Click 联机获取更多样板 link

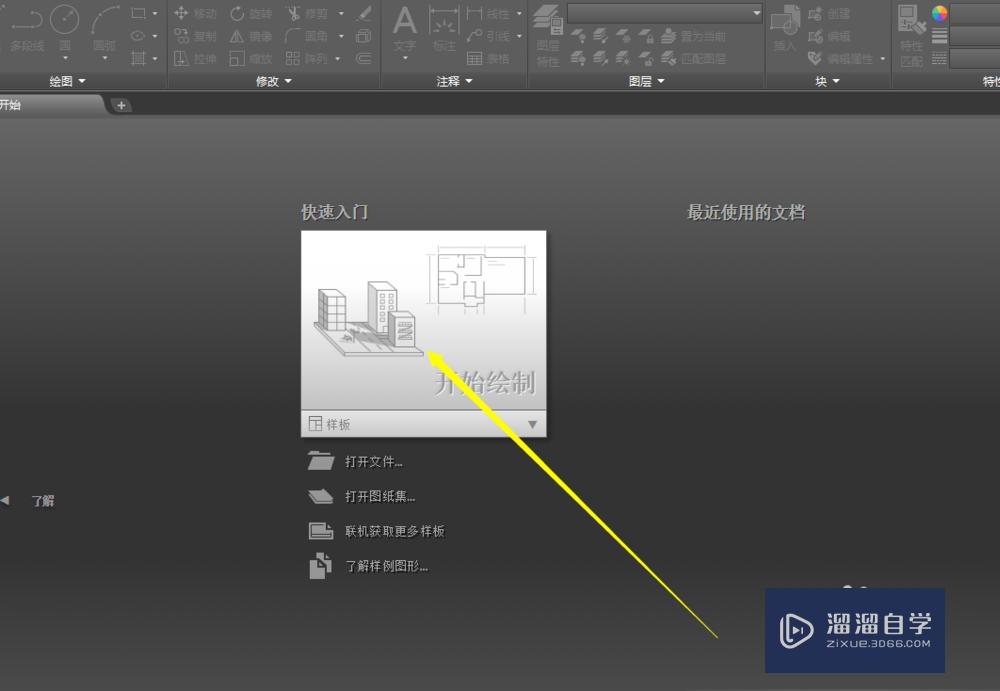point(394,531)
